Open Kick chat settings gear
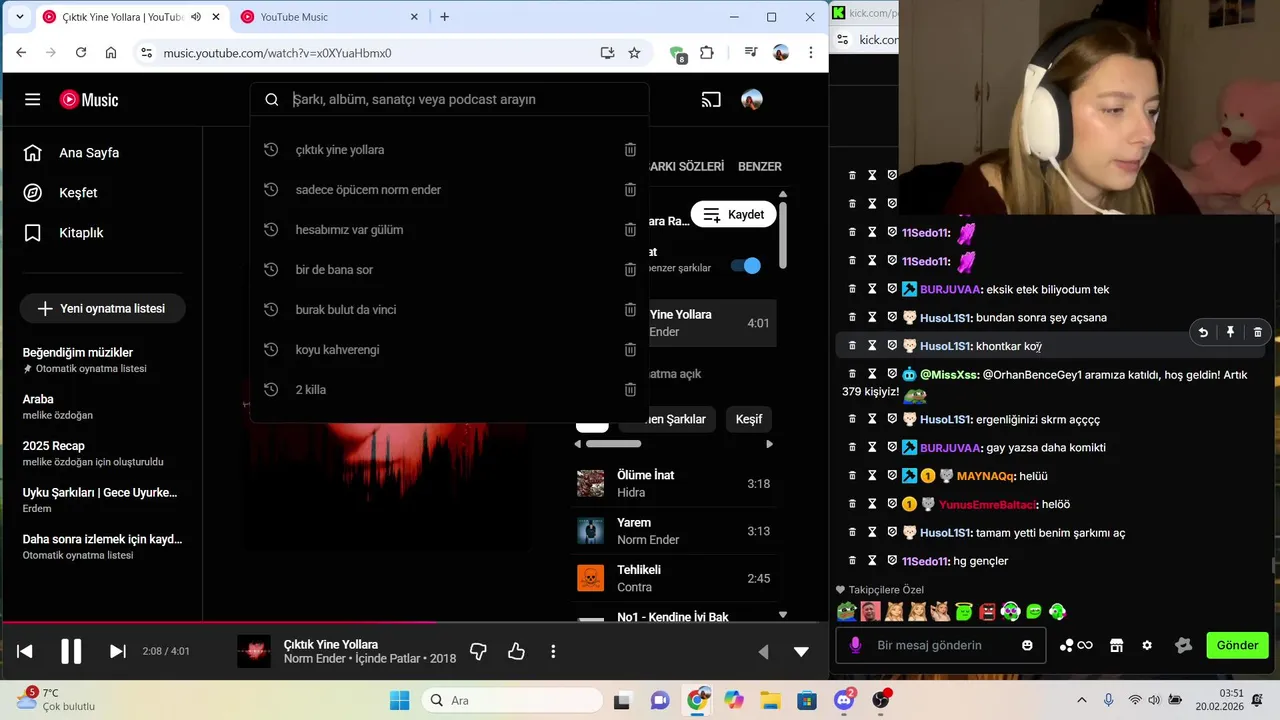This screenshot has width=1280, height=720. point(1147,646)
